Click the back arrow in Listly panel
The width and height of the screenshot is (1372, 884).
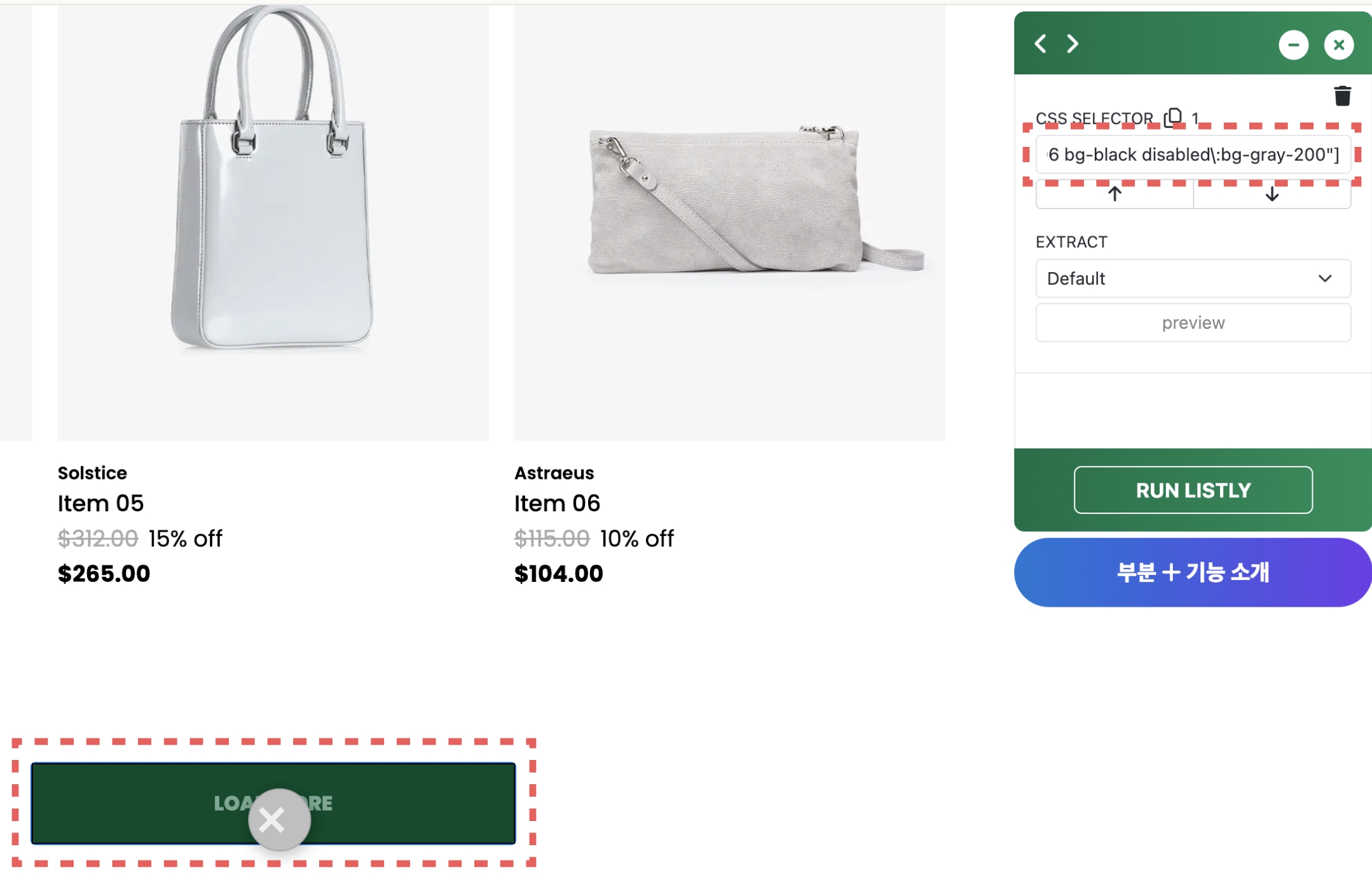1041,44
